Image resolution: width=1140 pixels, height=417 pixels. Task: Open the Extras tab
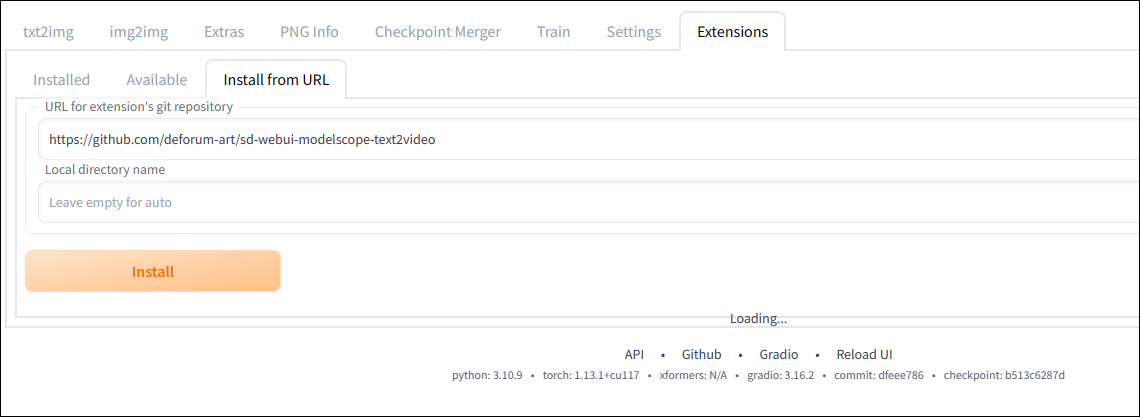pyautogui.click(x=224, y=32)
